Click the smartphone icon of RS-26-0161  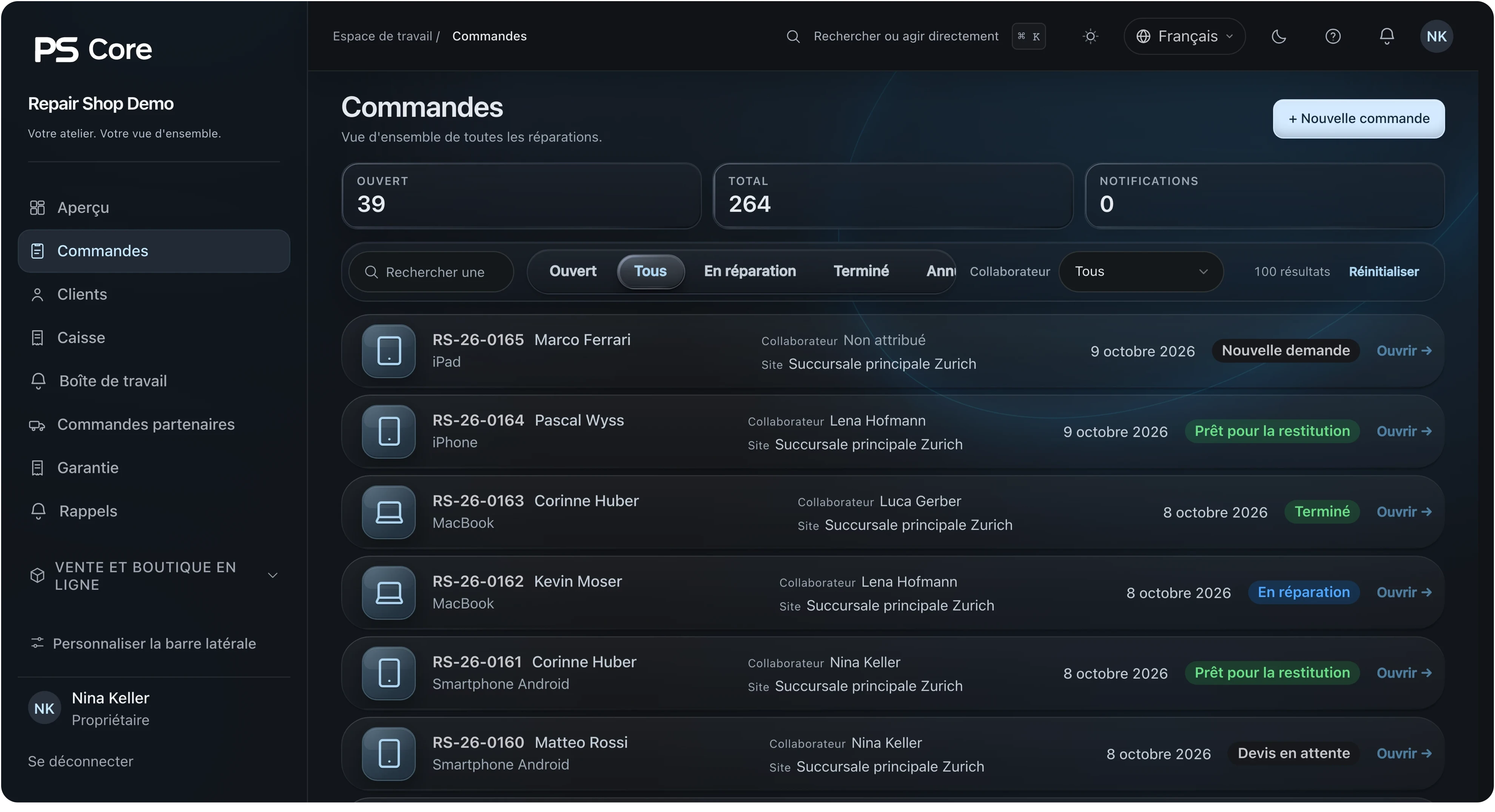pos(389,673)
